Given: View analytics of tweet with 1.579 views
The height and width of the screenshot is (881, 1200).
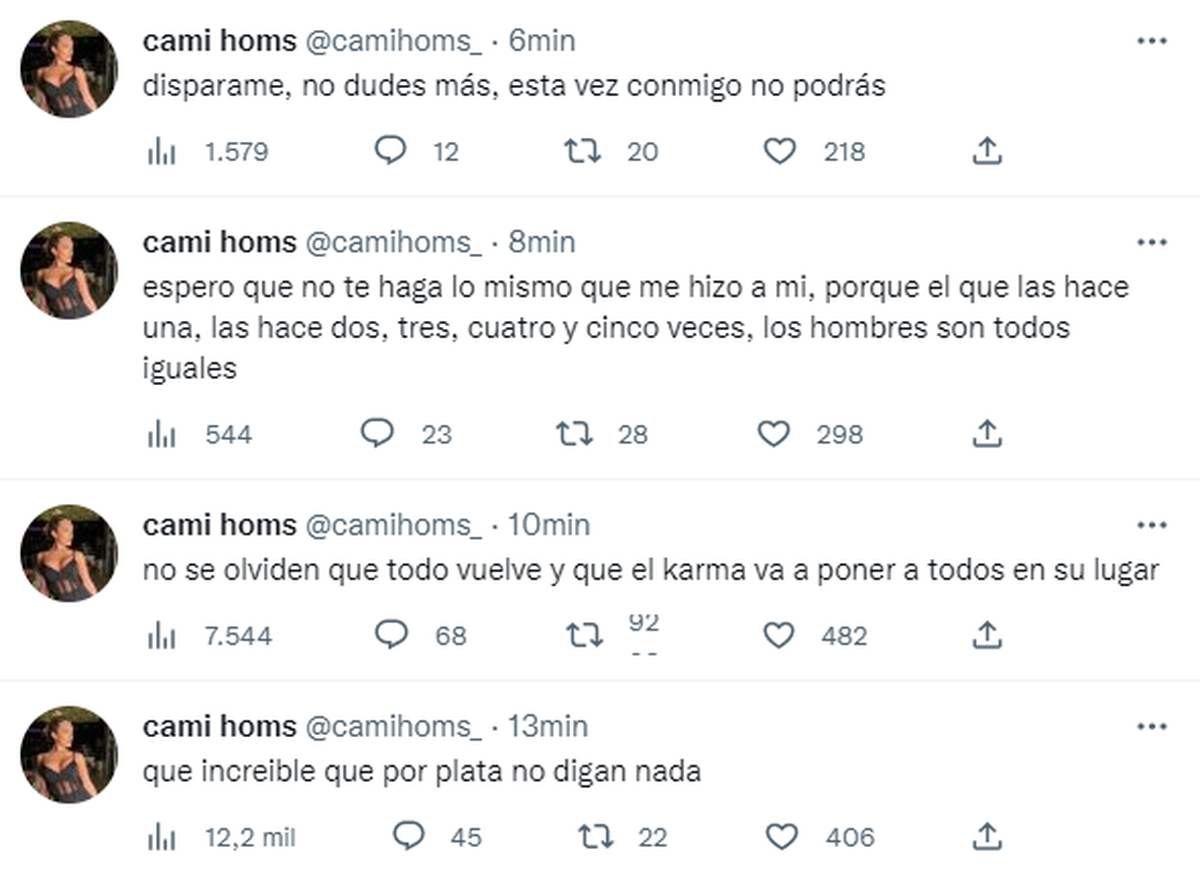Looking at the screenshot, I should (x=162, y=152).
